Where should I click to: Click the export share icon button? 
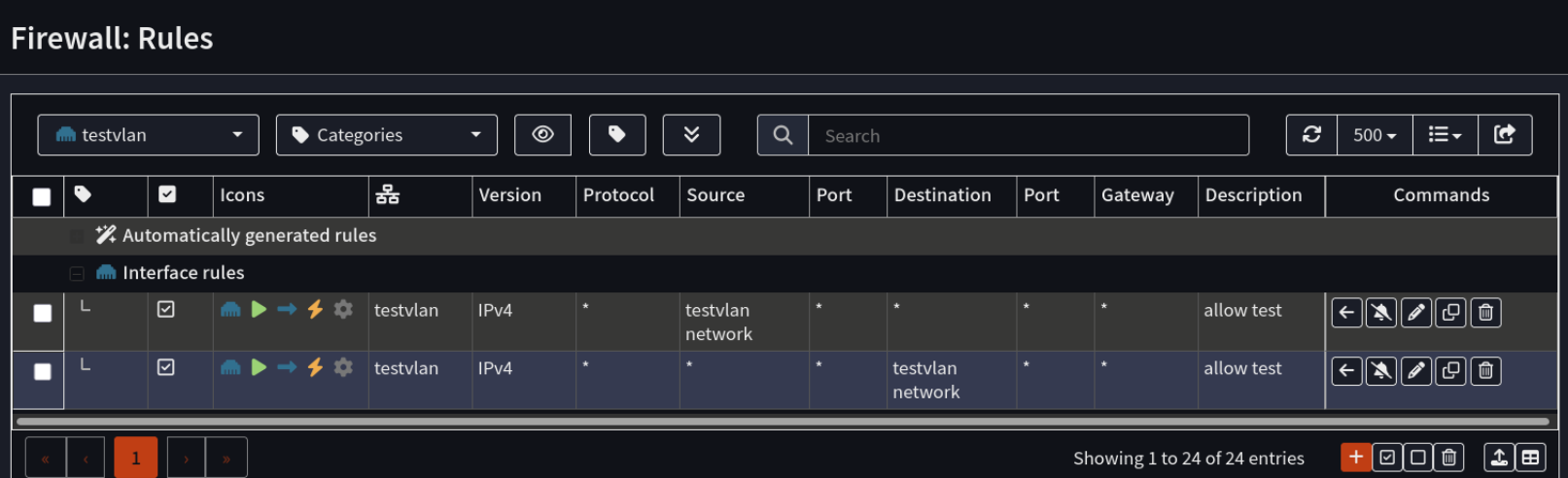[1505, 135]
